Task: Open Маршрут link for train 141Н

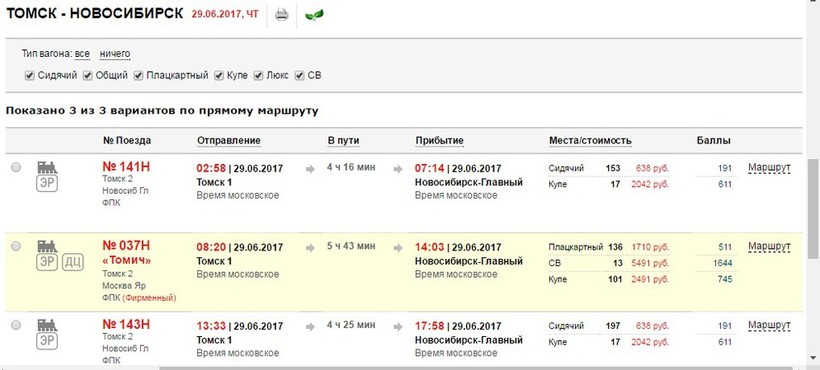Action: [x=769, y=168]
